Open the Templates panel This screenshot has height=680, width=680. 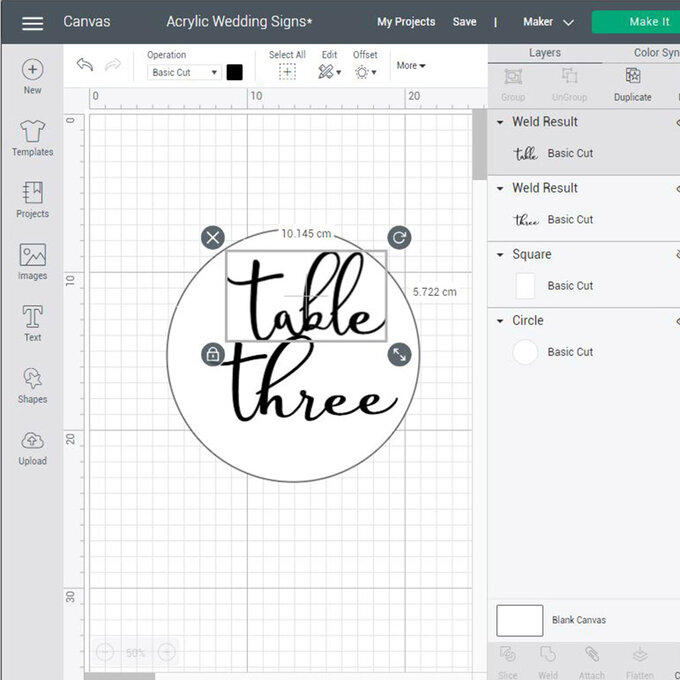[x=32, y=132]
